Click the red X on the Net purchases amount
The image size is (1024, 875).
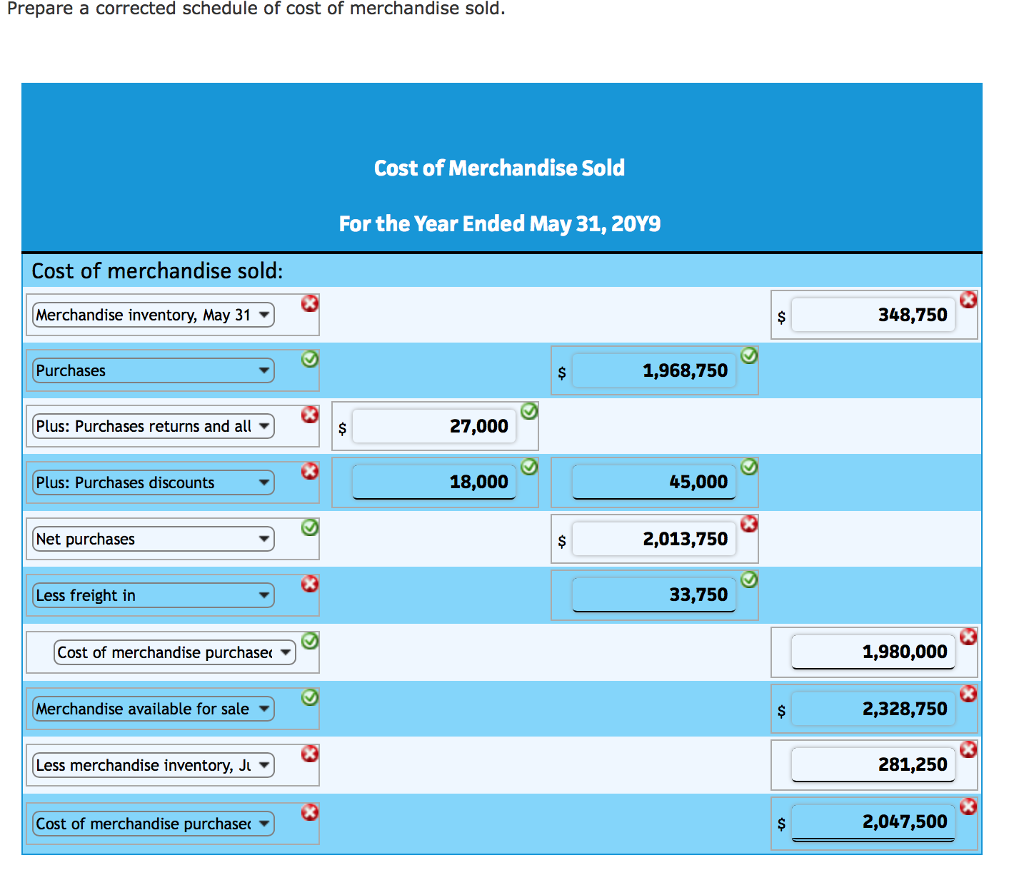tap(748, 522)
